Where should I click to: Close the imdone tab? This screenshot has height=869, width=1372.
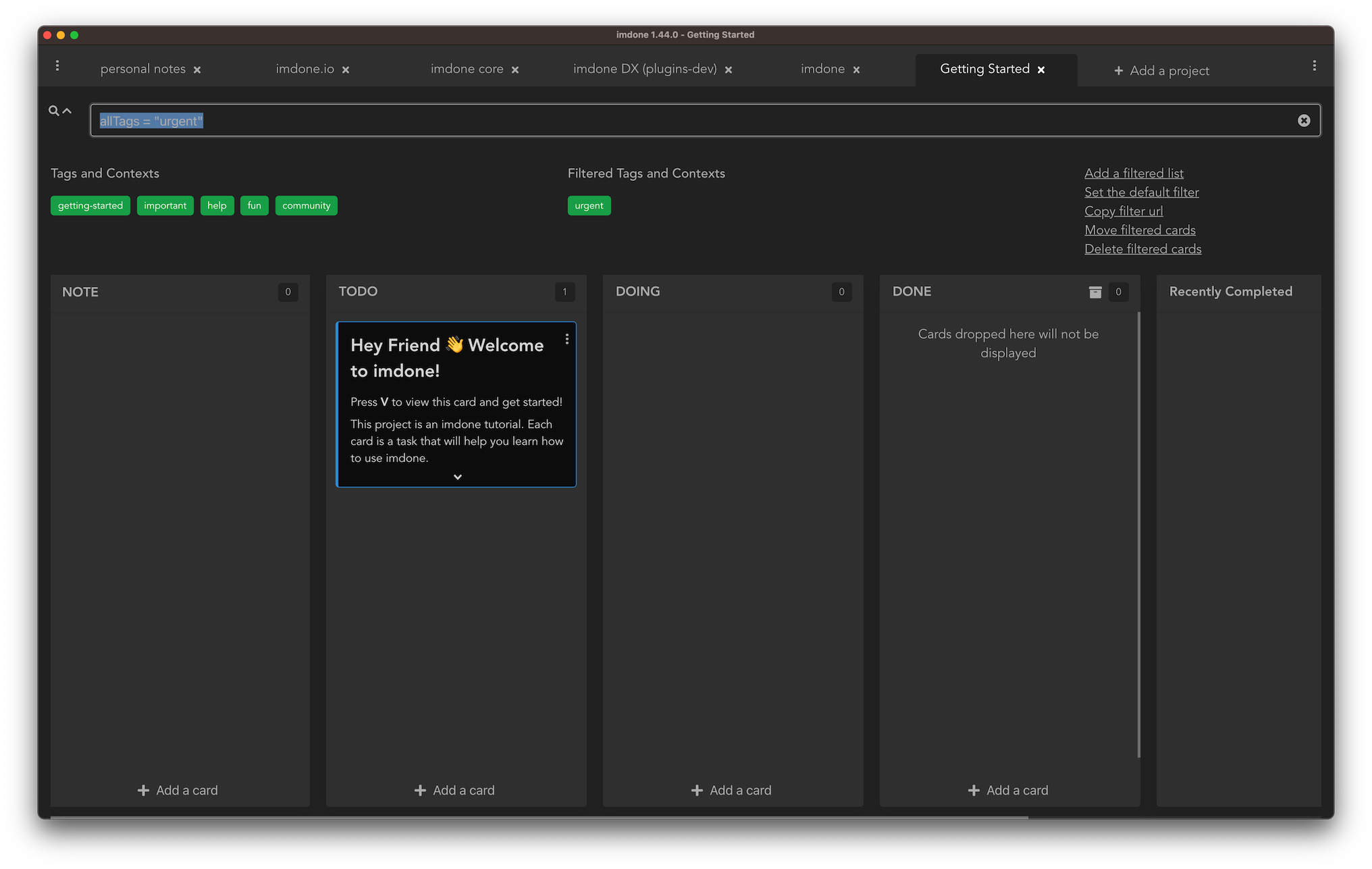(x=856, y=70)
